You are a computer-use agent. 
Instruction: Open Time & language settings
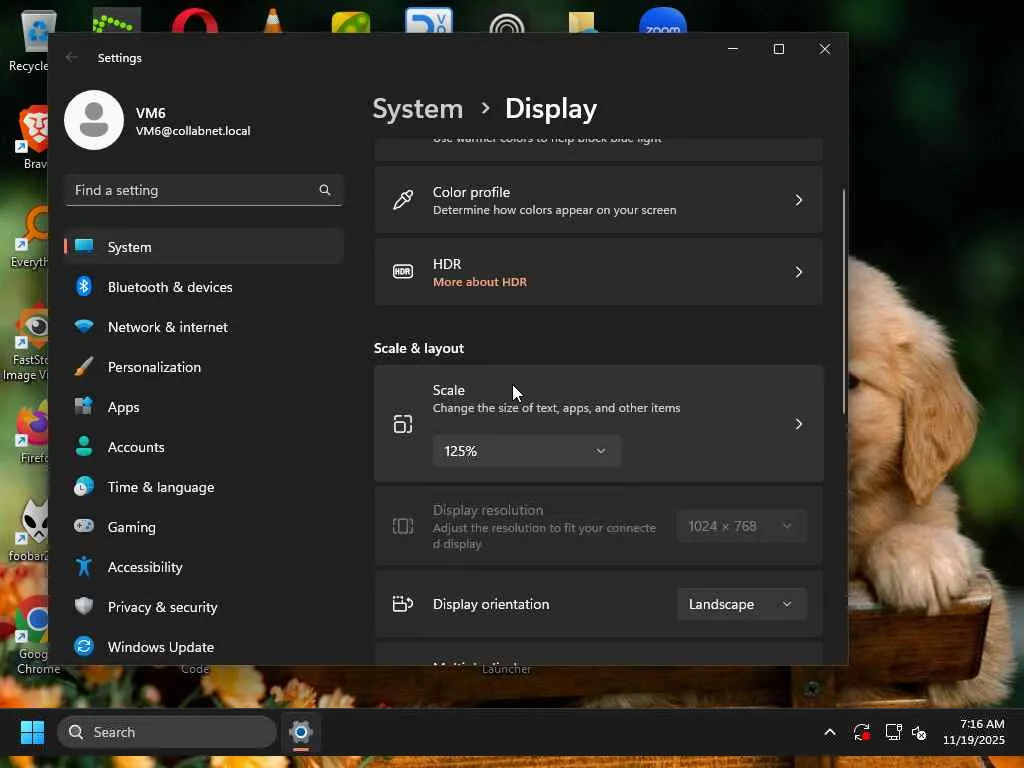coord(204,487)
